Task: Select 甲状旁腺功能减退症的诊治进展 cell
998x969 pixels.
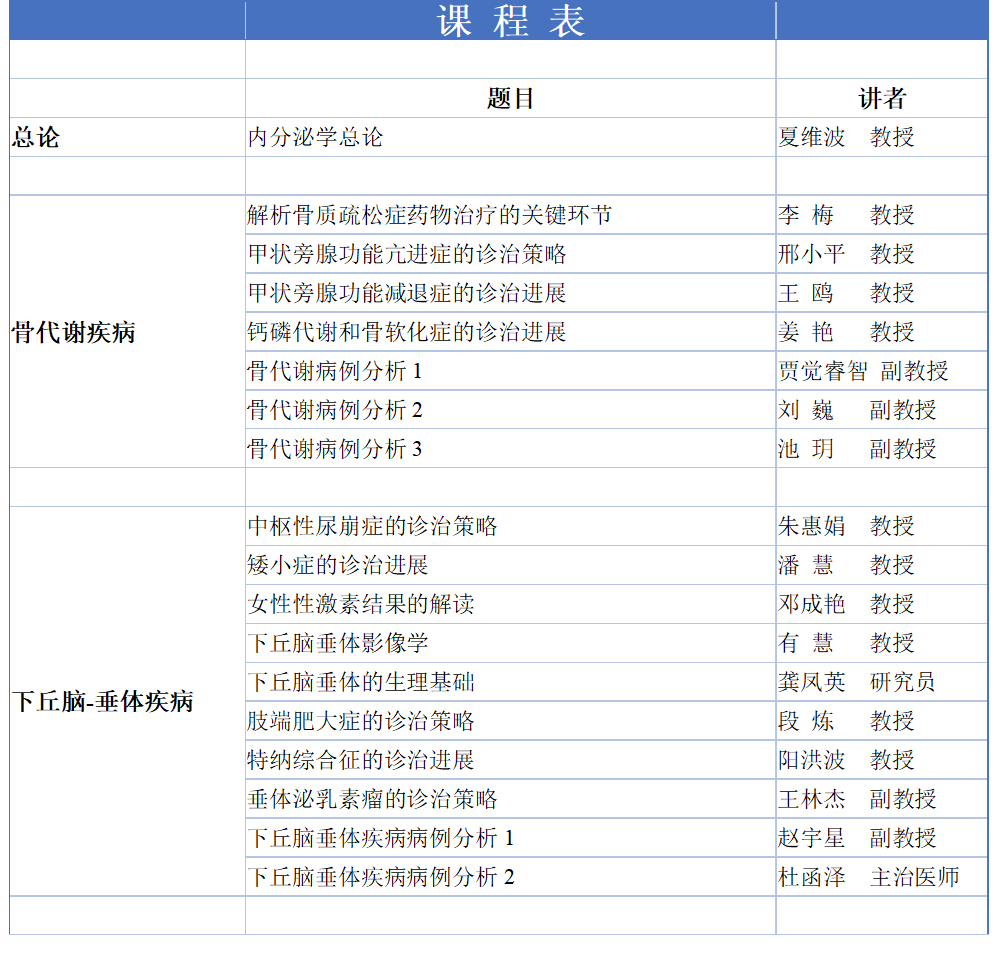Action: coord(510,293)
